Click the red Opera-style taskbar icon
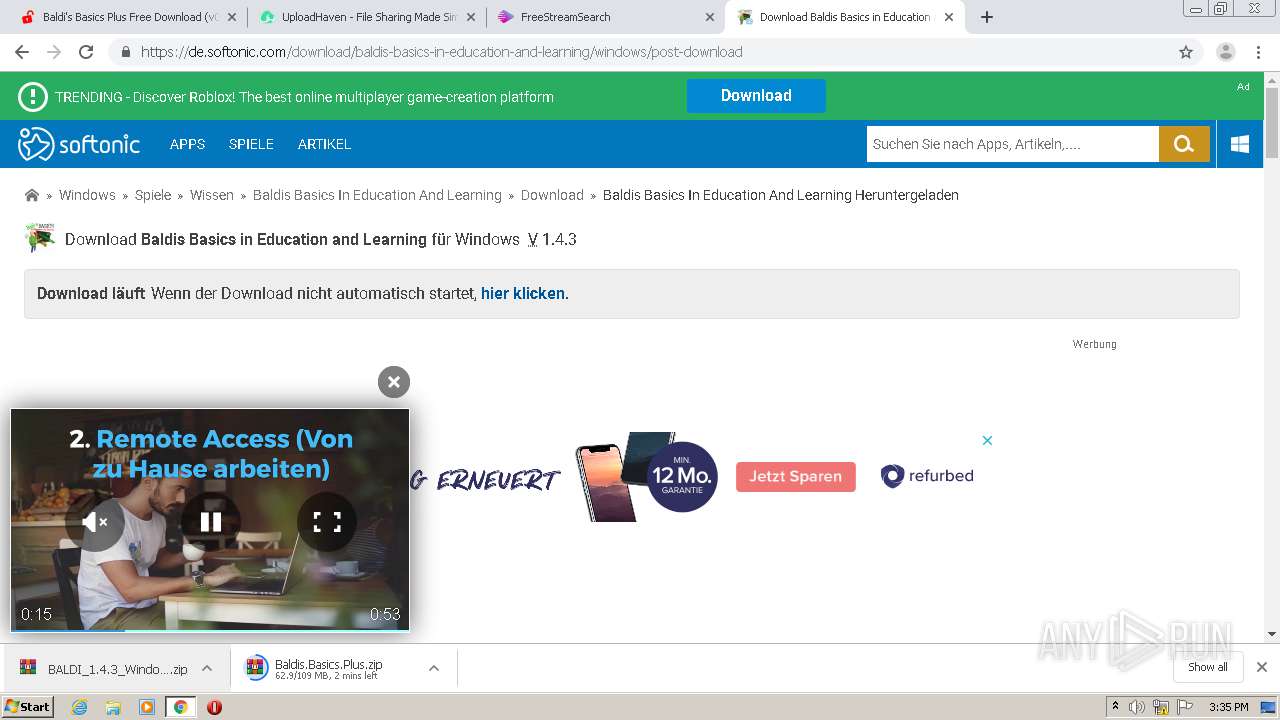Viewport: 1280px width, 720px height. click(x=214, y=707)
